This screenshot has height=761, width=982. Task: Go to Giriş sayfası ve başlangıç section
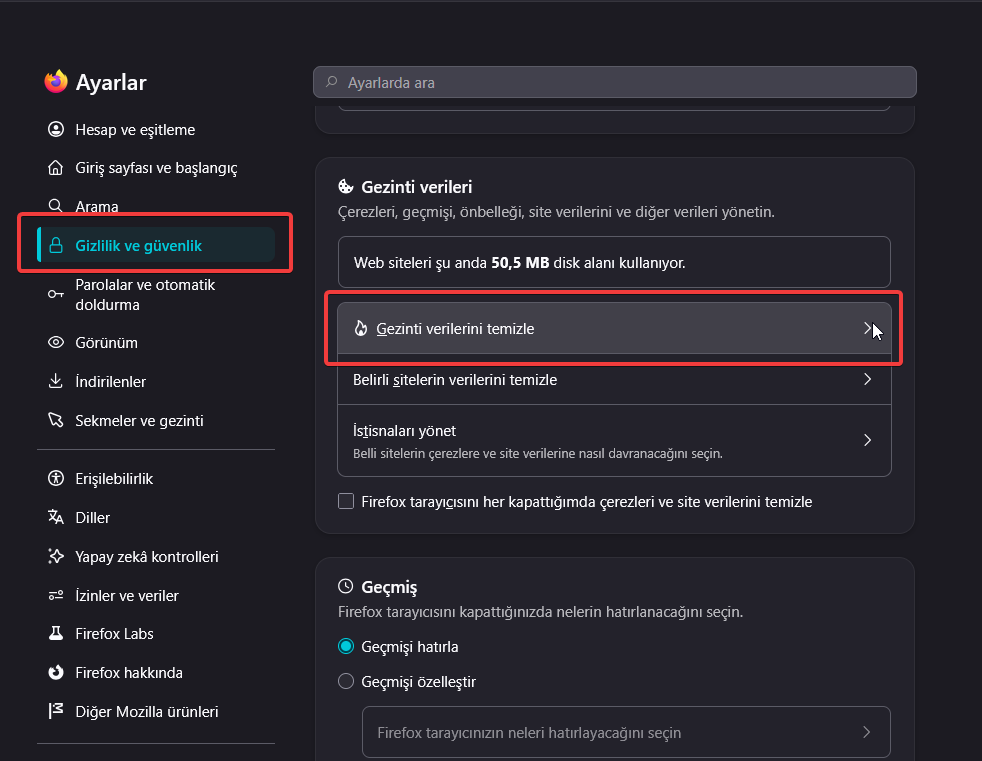coord(156,167)
